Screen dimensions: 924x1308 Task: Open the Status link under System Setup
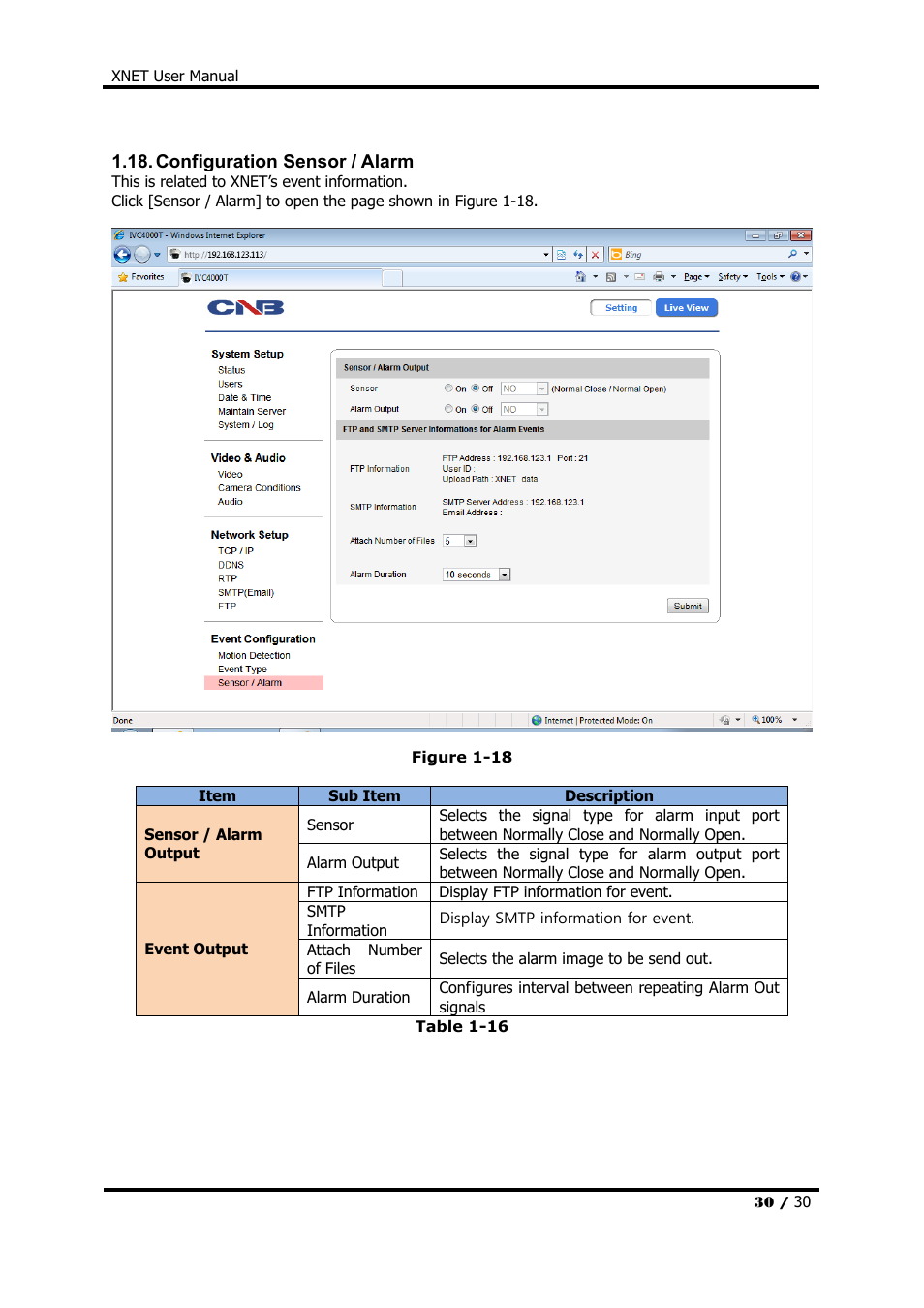[x=231, y=370]
